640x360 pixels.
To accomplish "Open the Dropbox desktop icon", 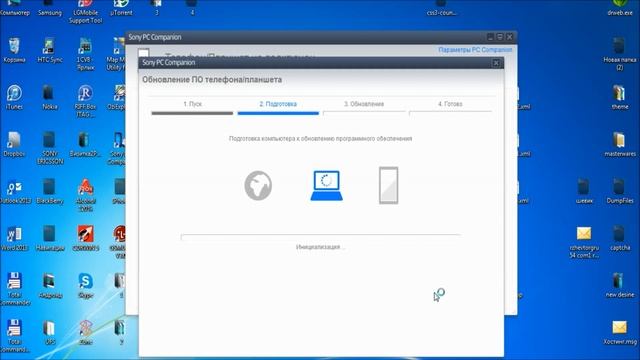I will [14, 144].
